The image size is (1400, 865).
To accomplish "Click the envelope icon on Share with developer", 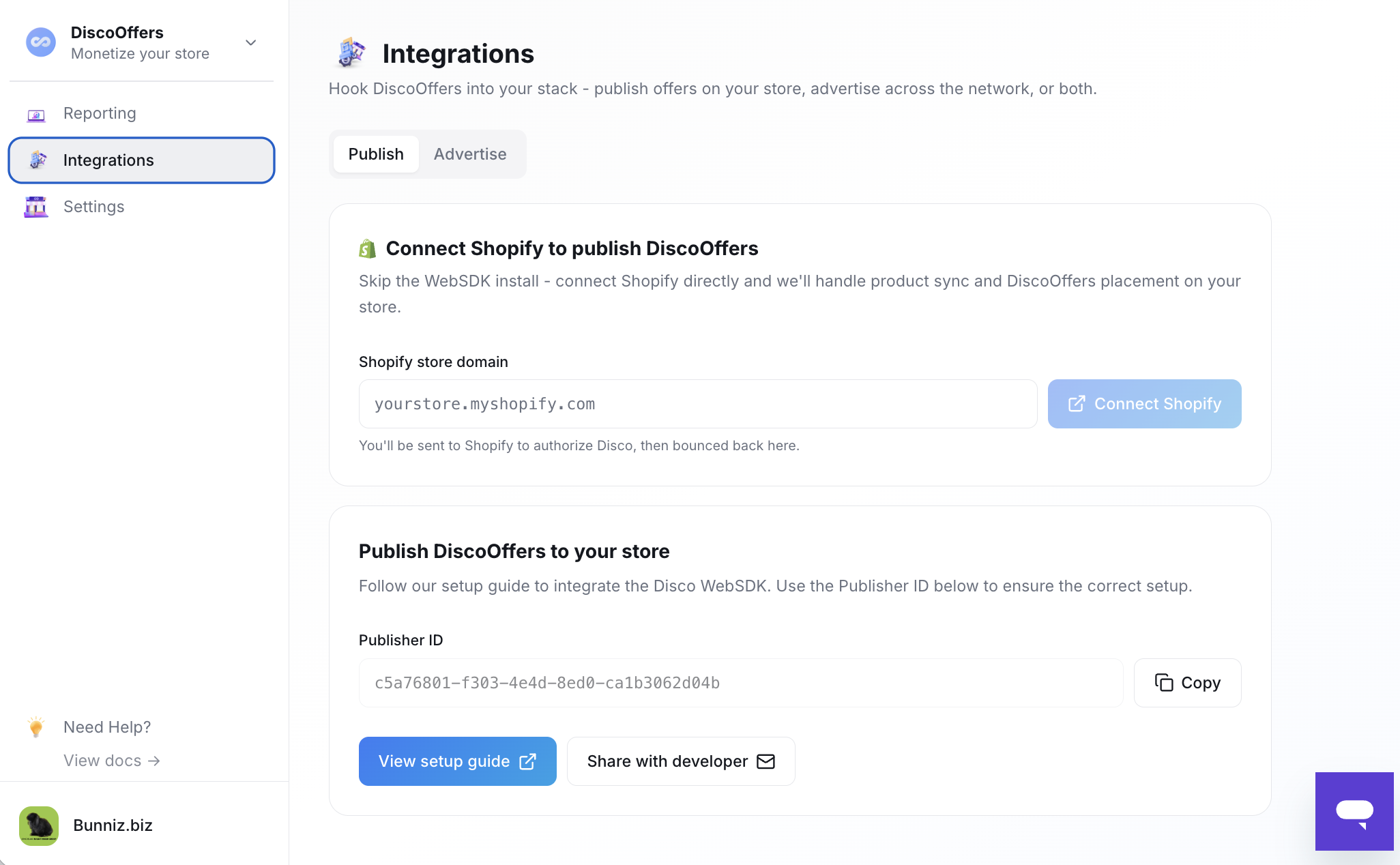I will pyautogui.click(x=766, y=761).
